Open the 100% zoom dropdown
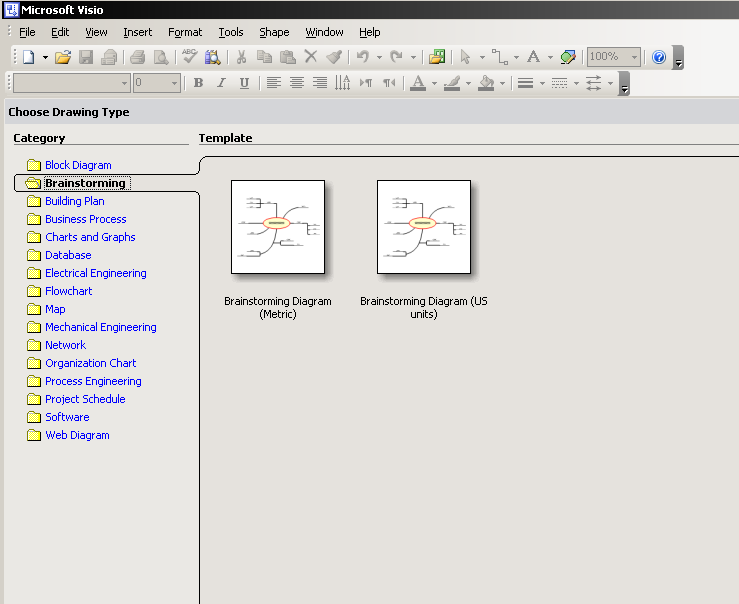 [634, 58]
